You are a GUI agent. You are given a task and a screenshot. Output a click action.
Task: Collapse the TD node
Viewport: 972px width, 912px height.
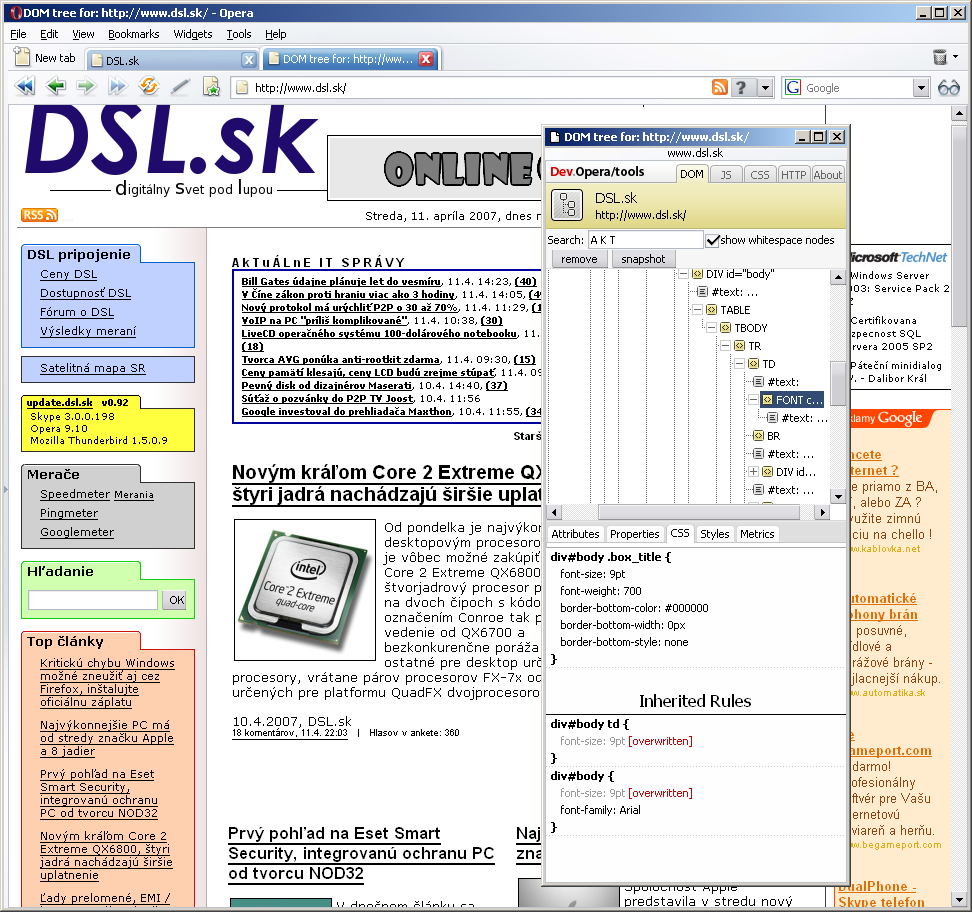[x=740, y=364]
